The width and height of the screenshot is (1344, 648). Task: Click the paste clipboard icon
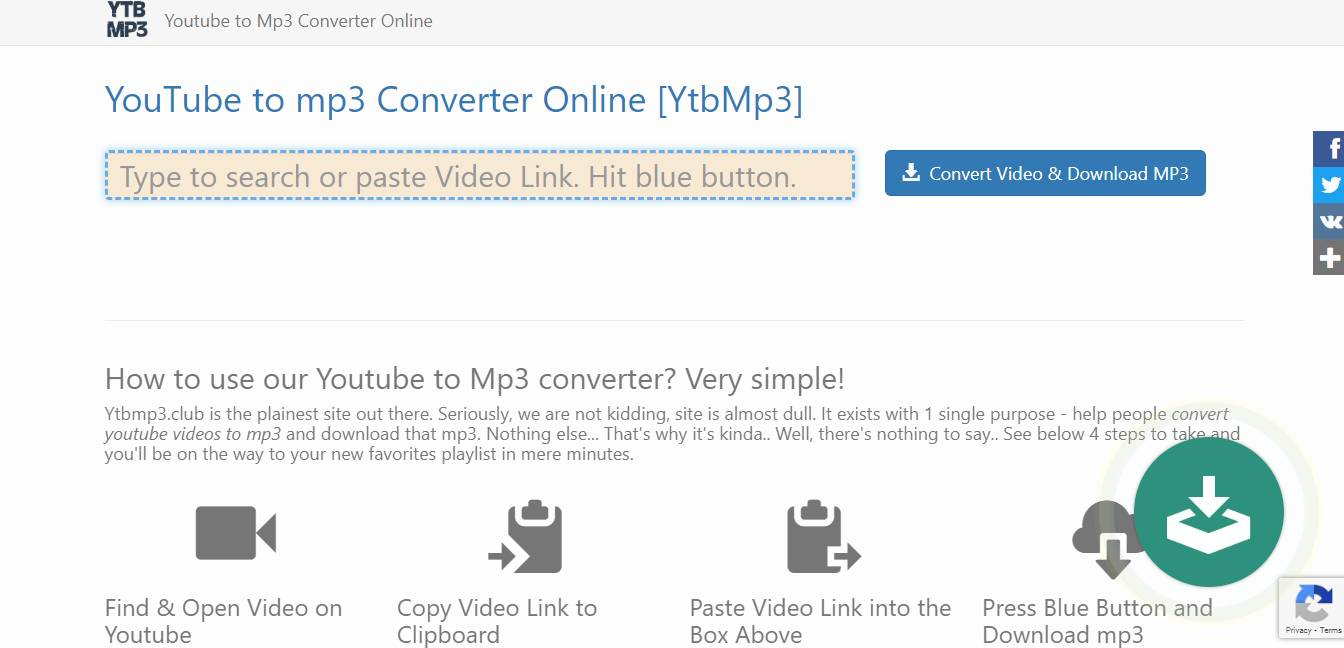[823, 536]
